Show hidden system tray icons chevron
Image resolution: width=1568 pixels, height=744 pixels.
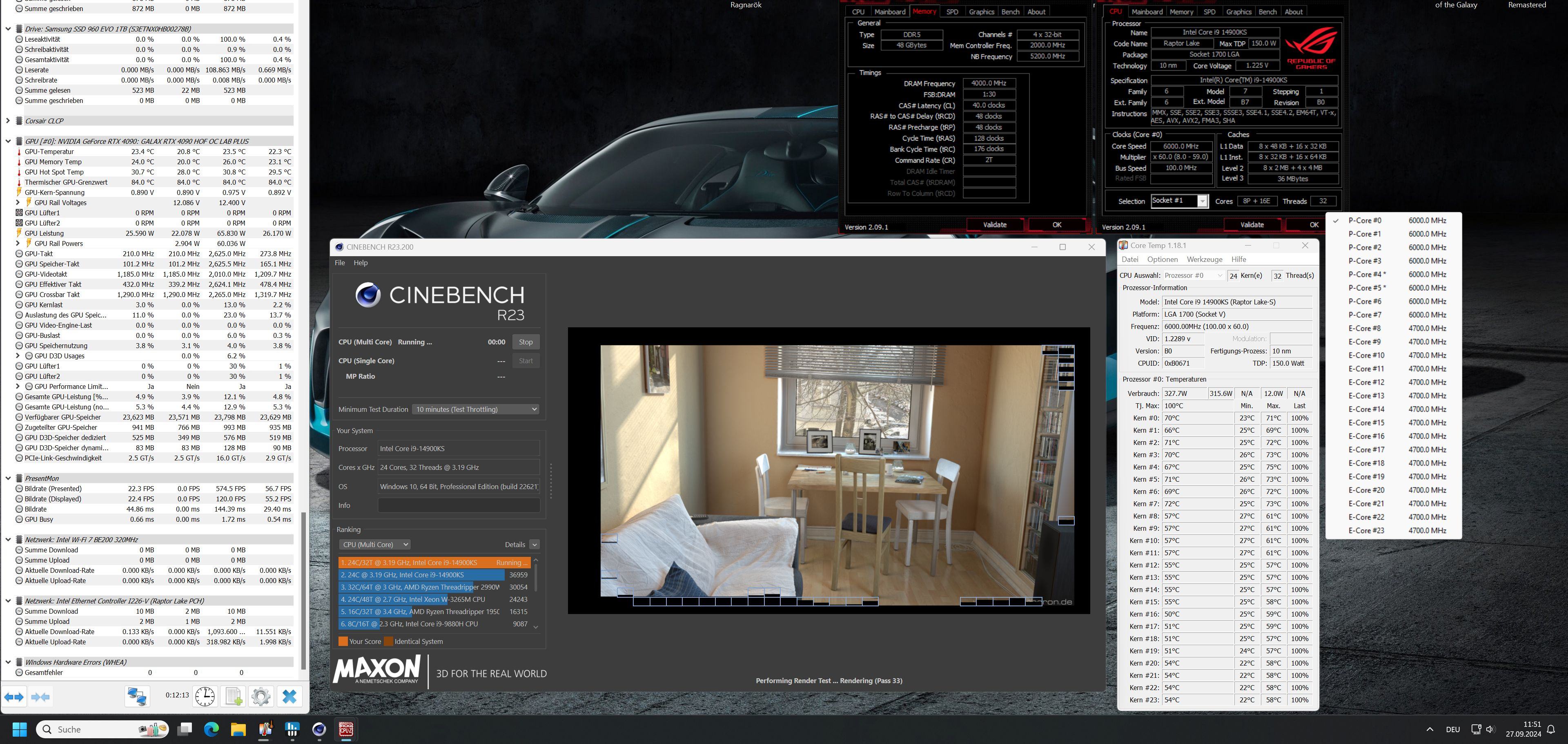[1430, 729]
